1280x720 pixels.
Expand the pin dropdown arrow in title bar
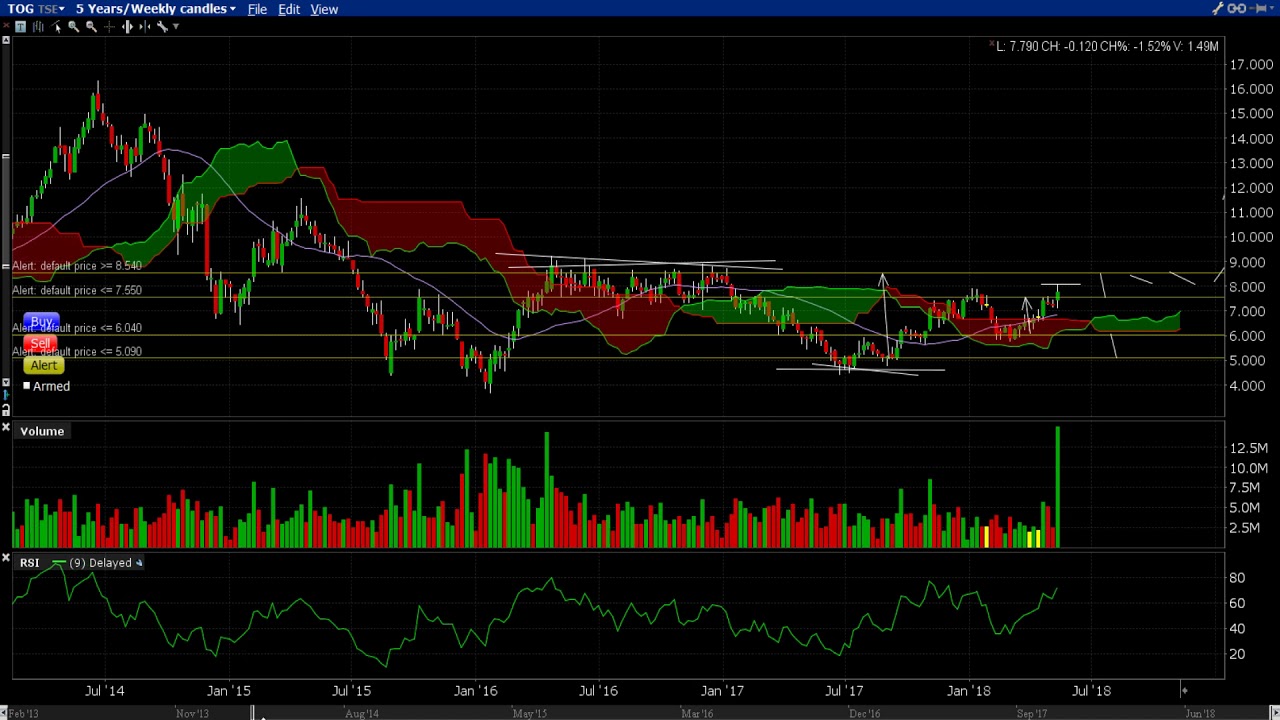[x=1273, y=9]
